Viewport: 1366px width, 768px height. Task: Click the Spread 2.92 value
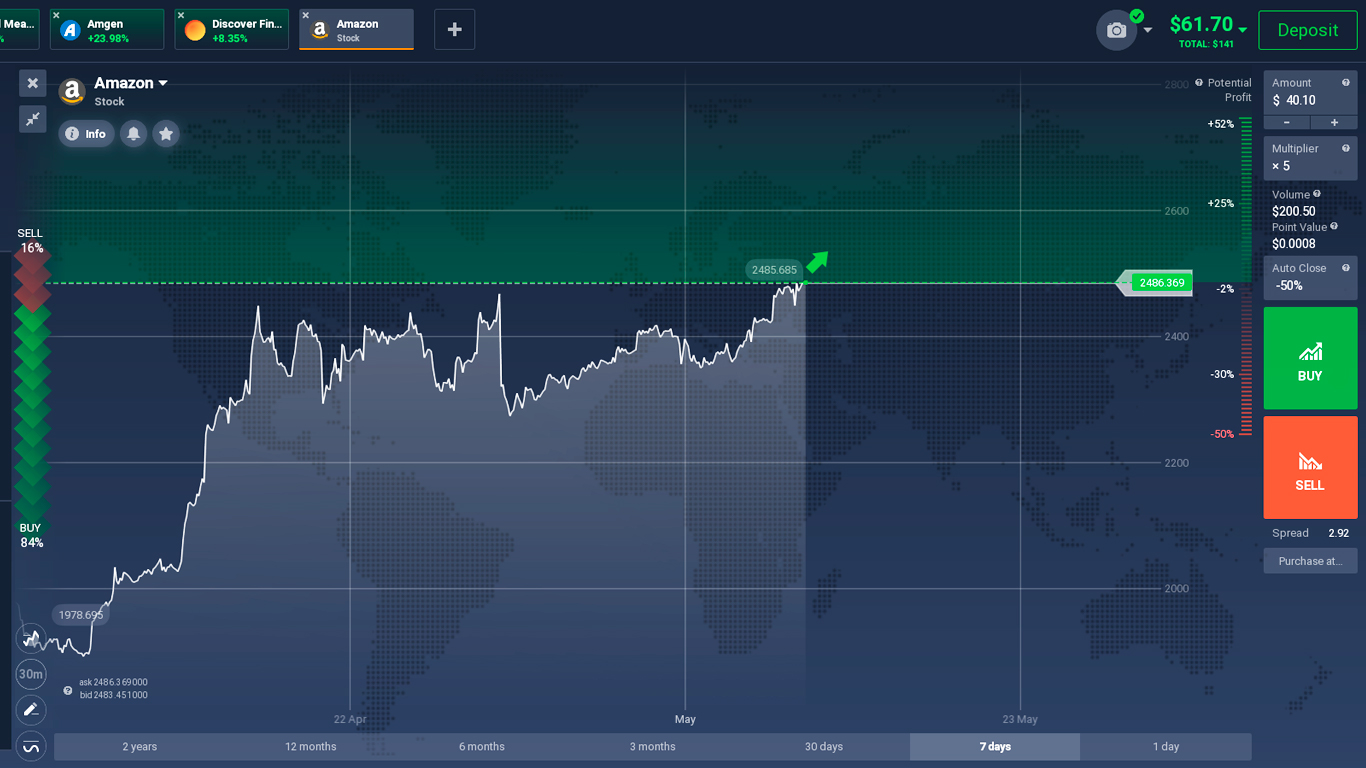pos(1339,533)
